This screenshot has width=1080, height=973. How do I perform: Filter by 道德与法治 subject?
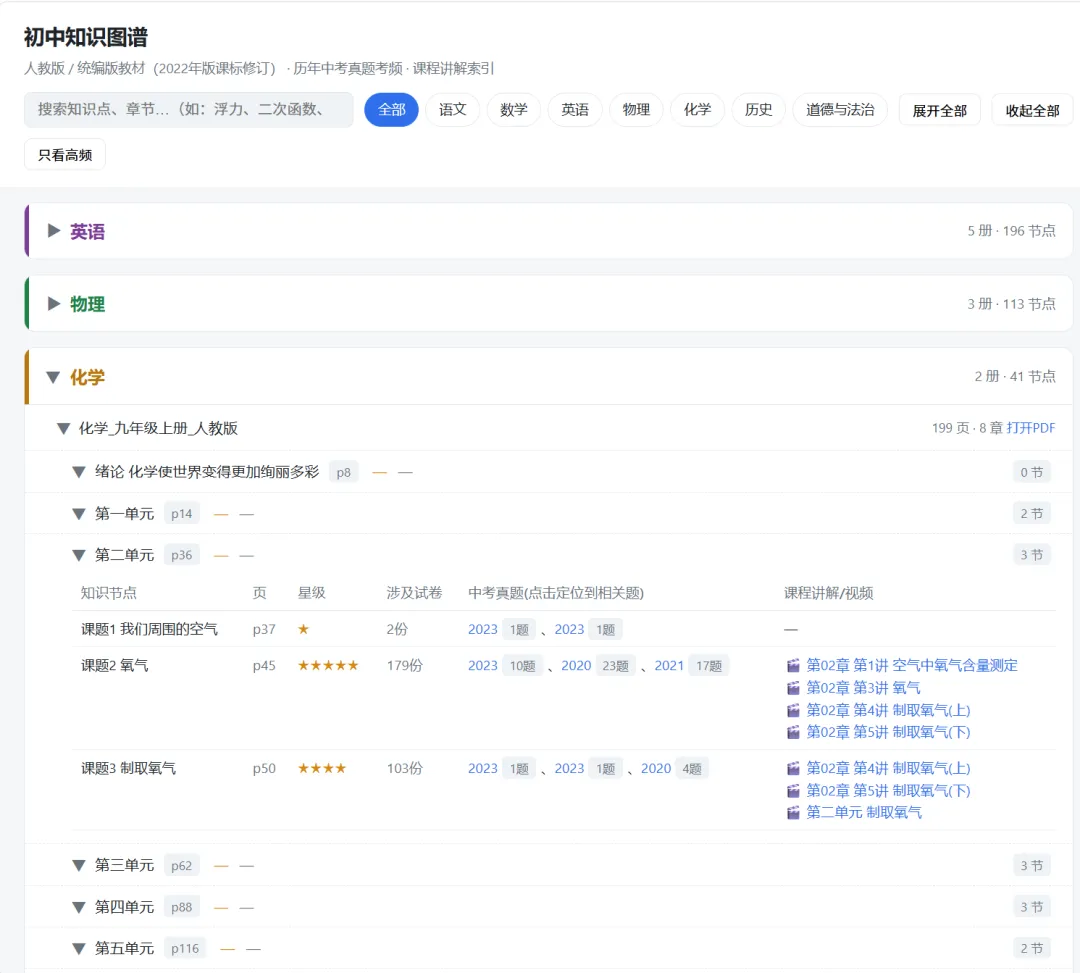pyautogui.click(x=840, y=109)
